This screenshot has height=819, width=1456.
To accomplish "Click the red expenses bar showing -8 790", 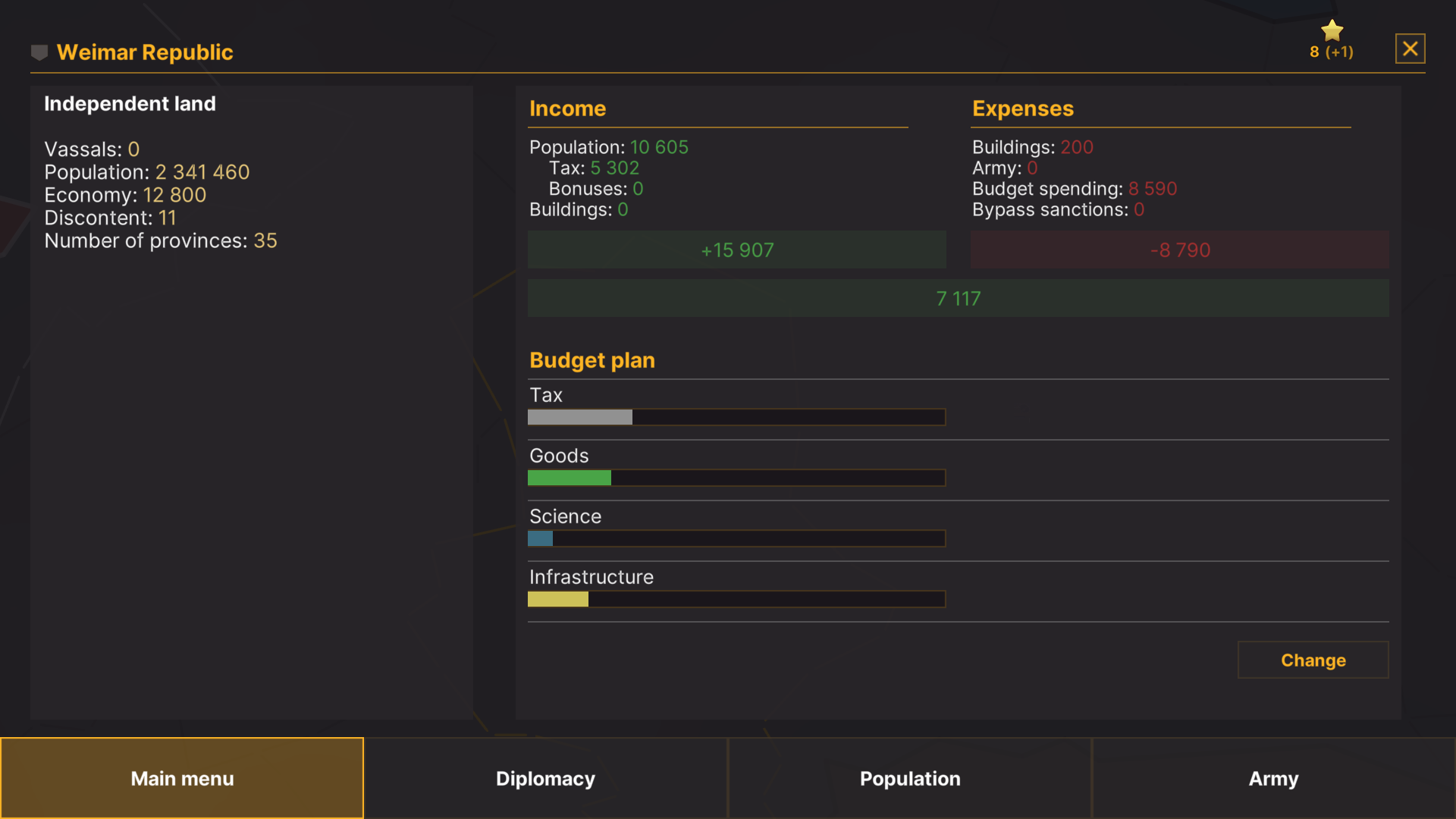I will pyautogui.click(x=1179, y=249).
